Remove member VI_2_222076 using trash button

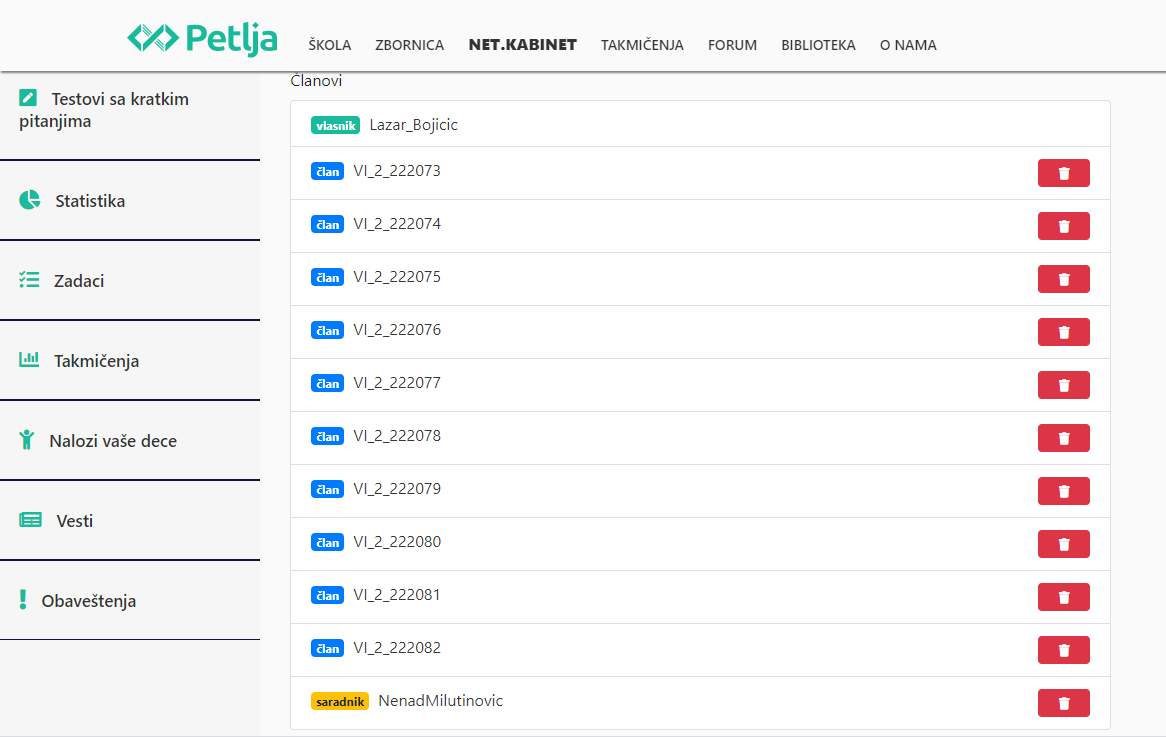[1063, 332]
